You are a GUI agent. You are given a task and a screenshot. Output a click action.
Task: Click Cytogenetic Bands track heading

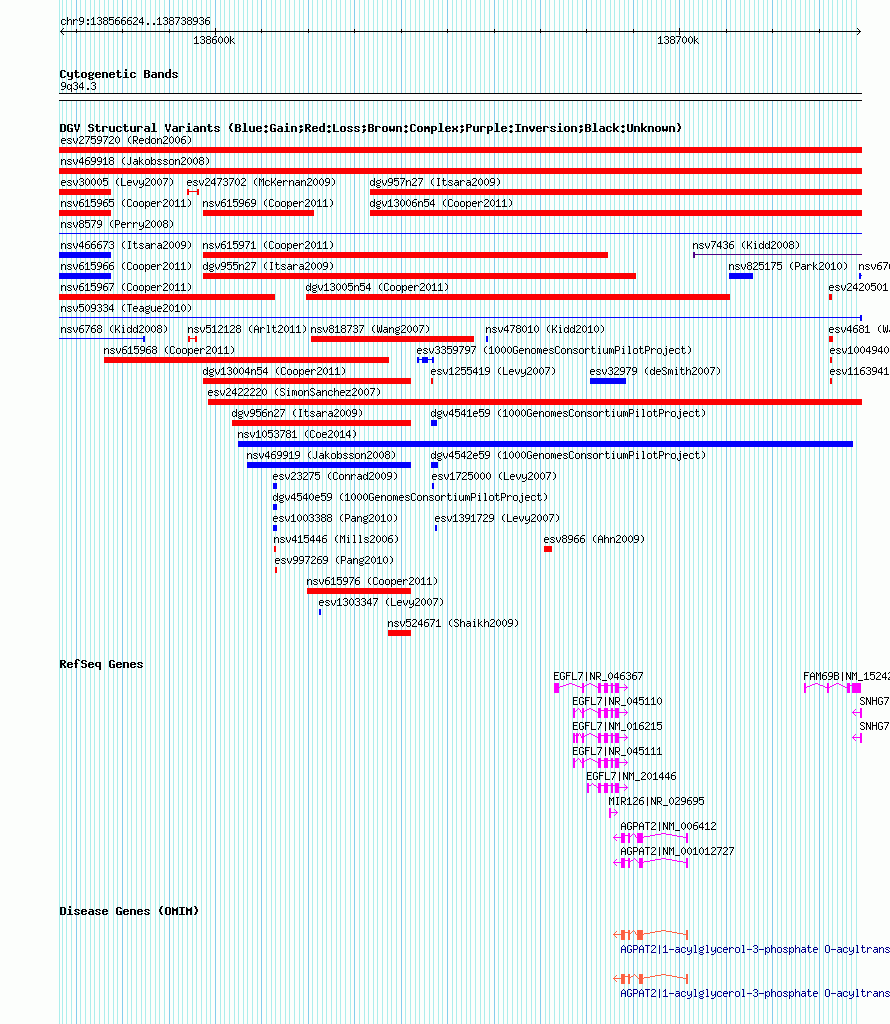click(x=119, y=74)
